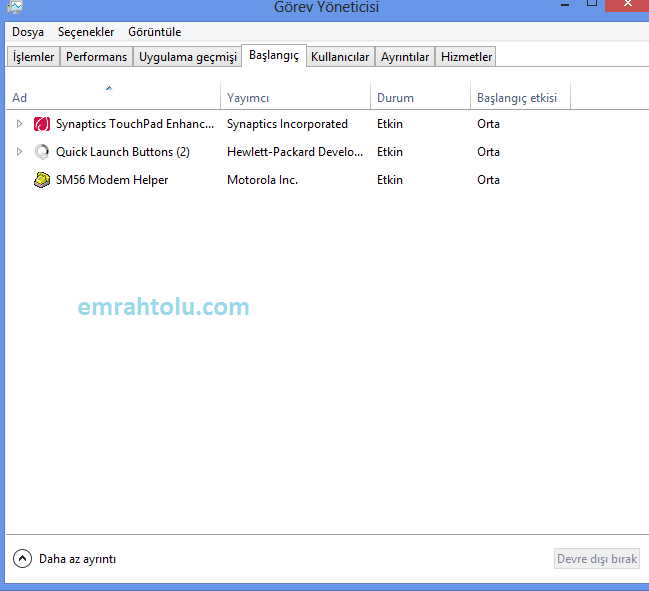Screen dimensions: 649x591
Task: Click the Synaptics TouchPad red icon
Action: [42, 124]
